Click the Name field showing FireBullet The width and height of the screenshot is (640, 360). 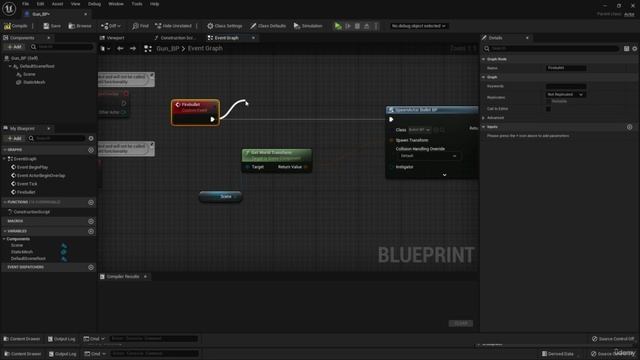point(566,68)
